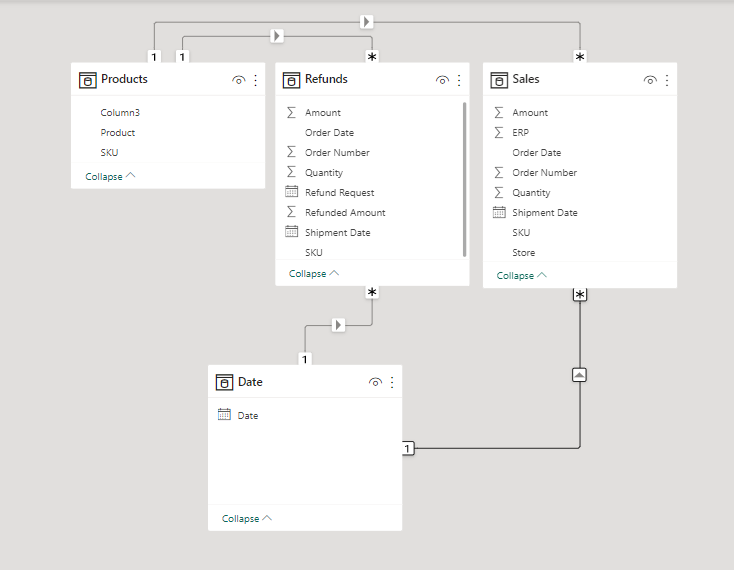Image resolution: width=734 pixels, height=570 pixels.
Task: Click the many-side asterisk above Sales table
Action: [x=580, y=57]
